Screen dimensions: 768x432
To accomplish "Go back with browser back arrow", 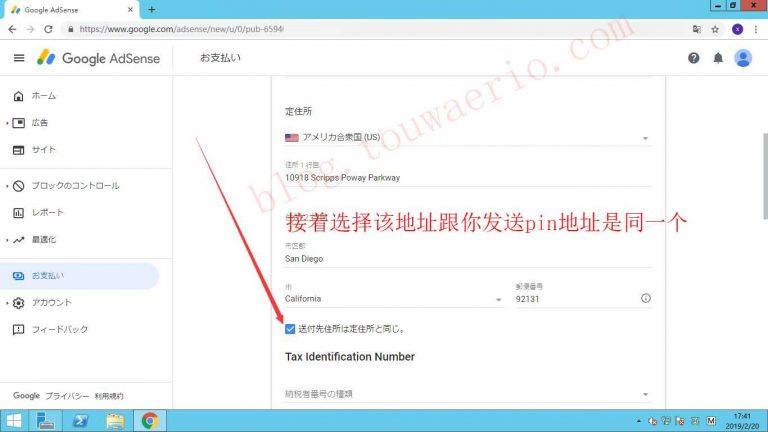I will pyautogui.click(x=12, y=29).
